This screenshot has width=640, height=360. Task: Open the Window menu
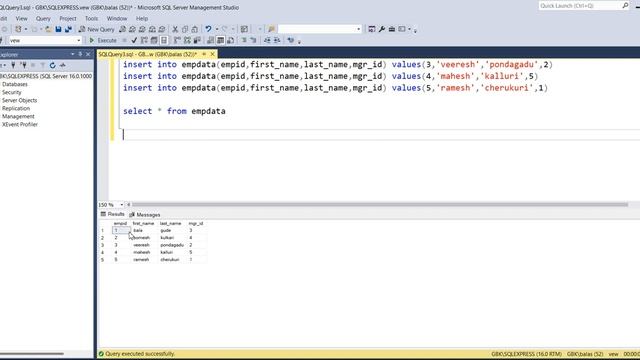pyautogui.click(x=117, y=18)
